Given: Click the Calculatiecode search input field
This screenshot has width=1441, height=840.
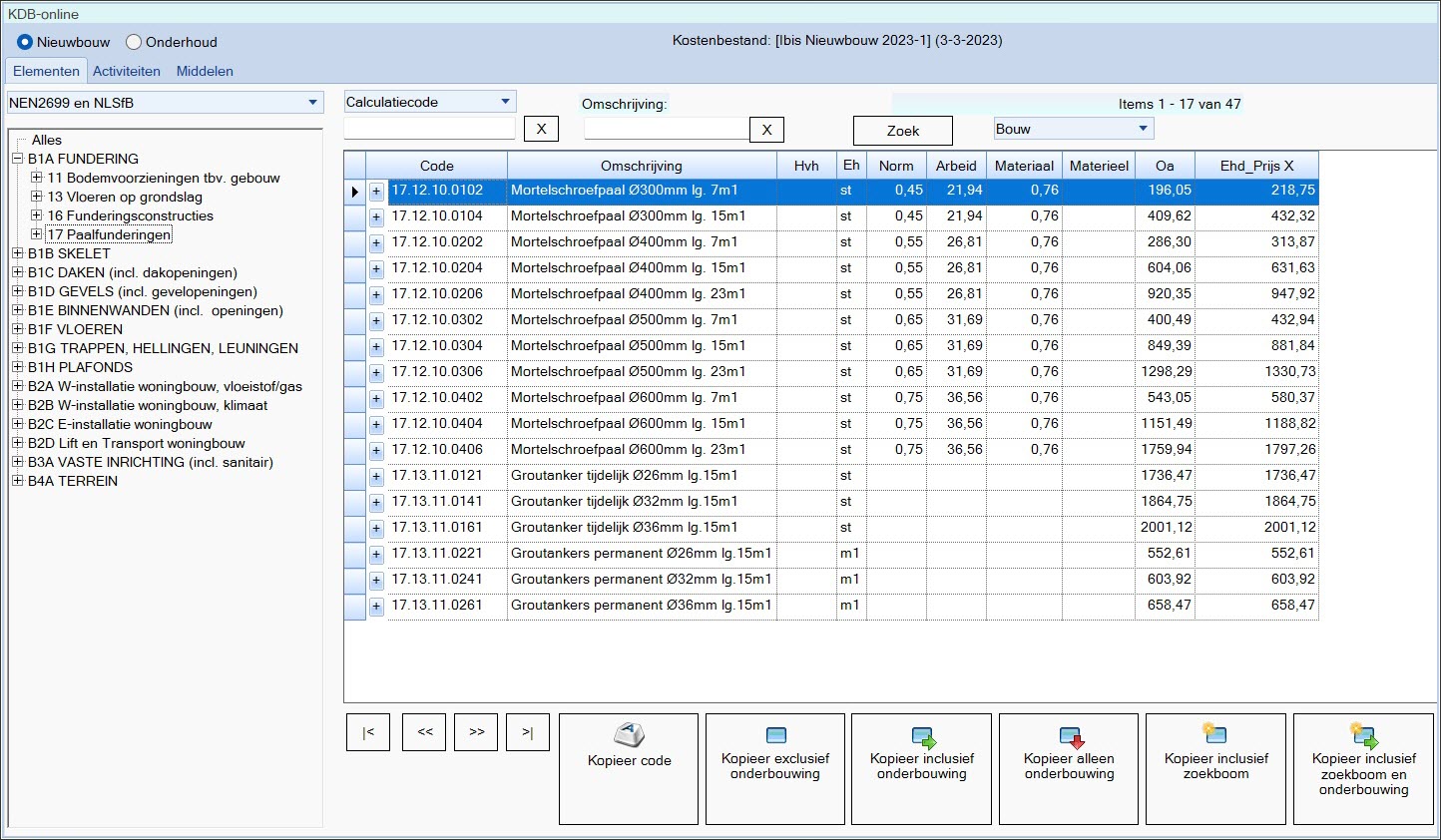Looking at the screenshot, I should [x=430, y=129].
